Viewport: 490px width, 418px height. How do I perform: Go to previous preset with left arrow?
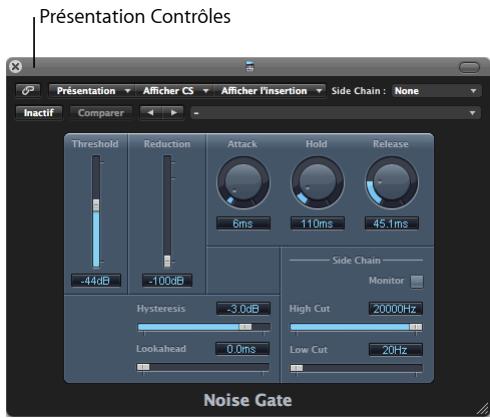click(x=151, y=113)
